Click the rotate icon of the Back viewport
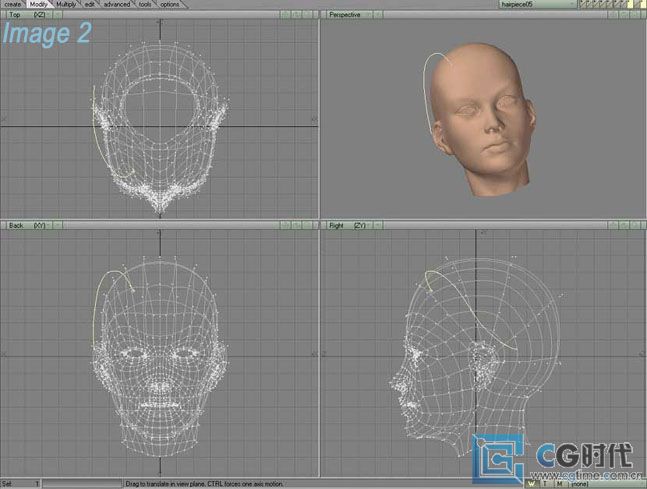Screen dimensions: 647x489 (297, 225)
